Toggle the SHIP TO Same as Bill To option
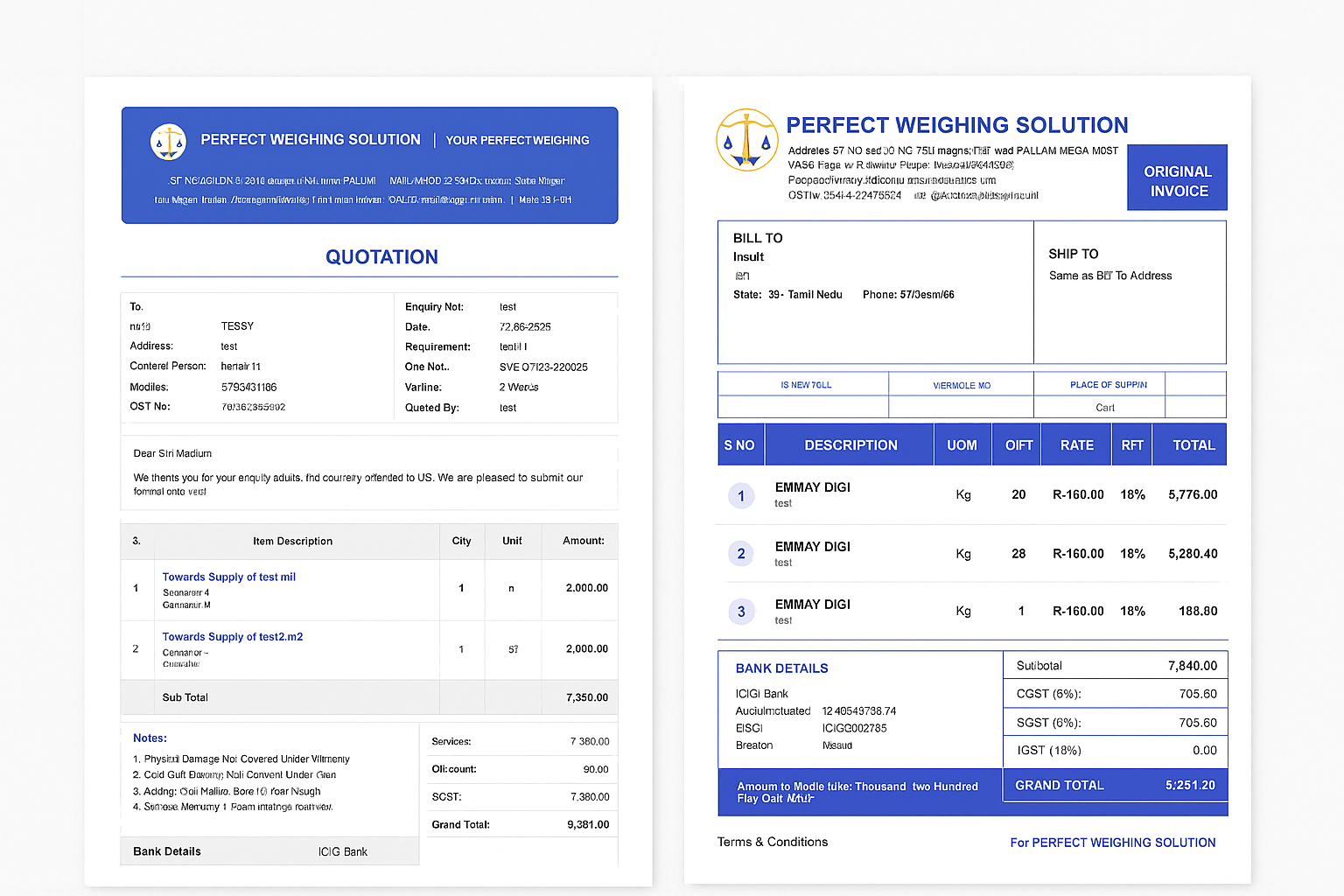The height and width of the screenshot is (896, 1344). 1109,275
